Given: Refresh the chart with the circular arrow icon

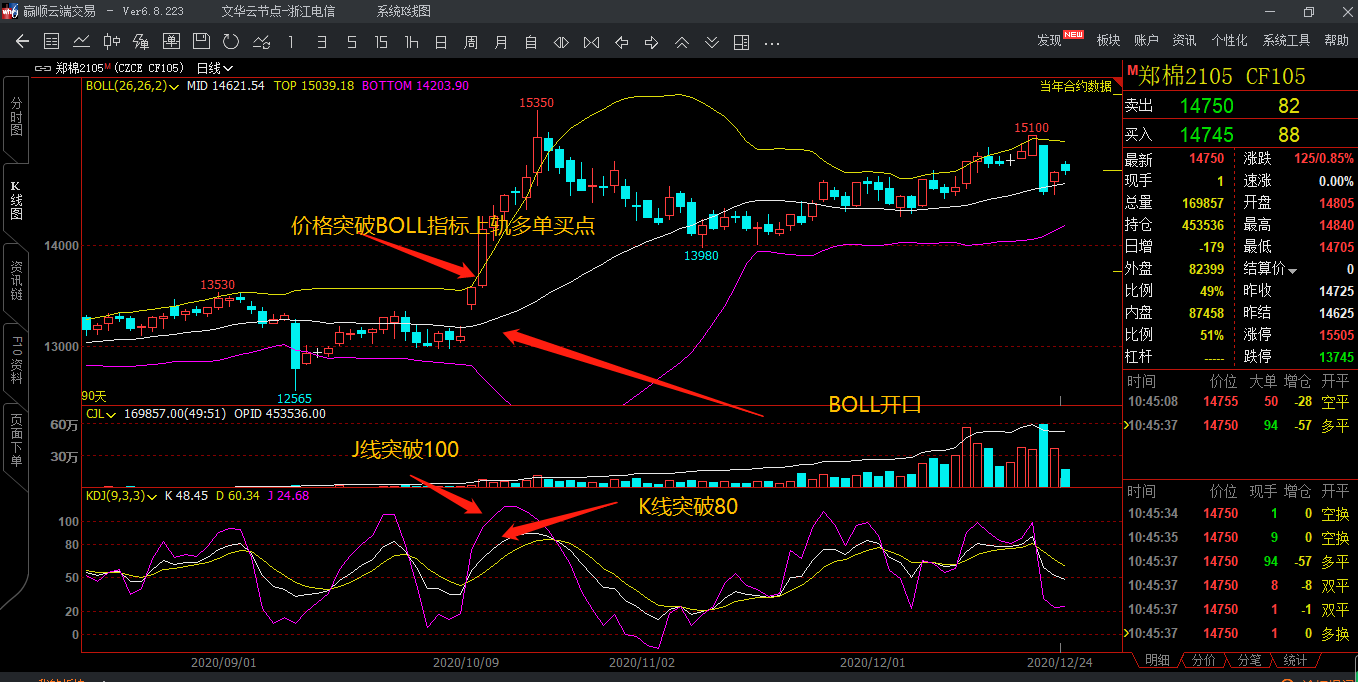Looking at the screenshot, I should click(x=231, y=42).
